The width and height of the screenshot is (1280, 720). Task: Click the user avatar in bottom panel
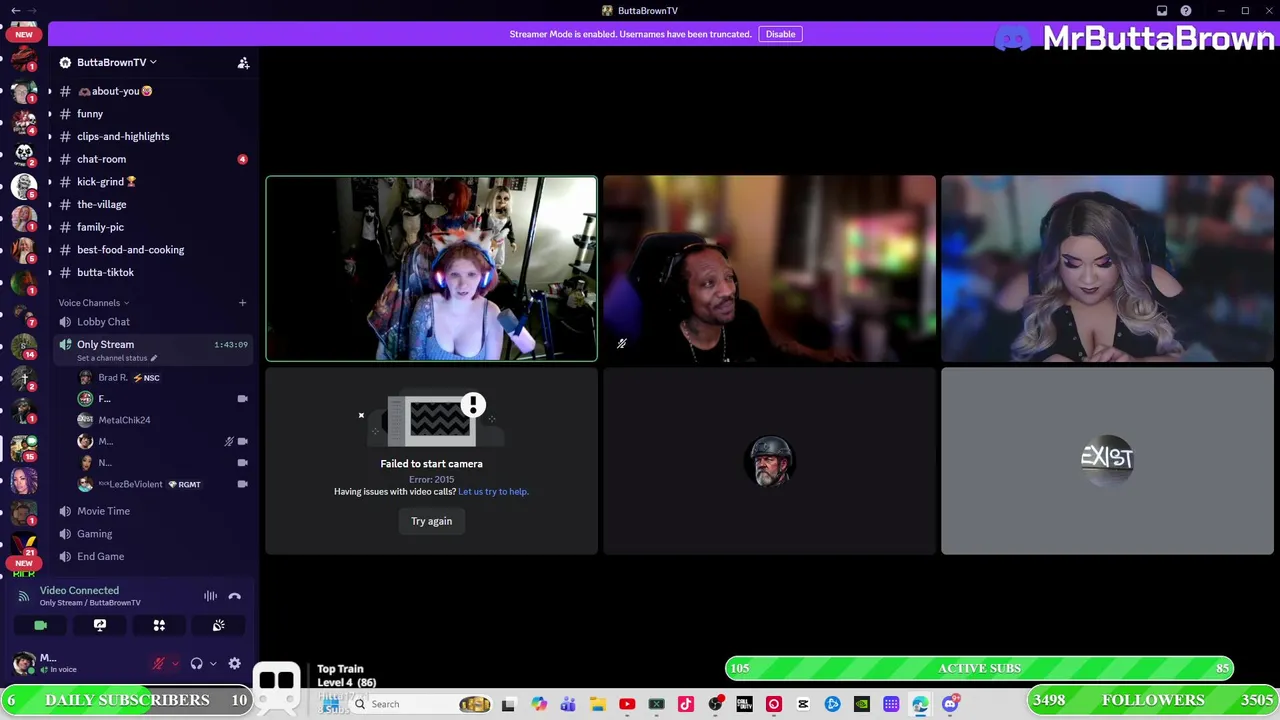point(24,663)
